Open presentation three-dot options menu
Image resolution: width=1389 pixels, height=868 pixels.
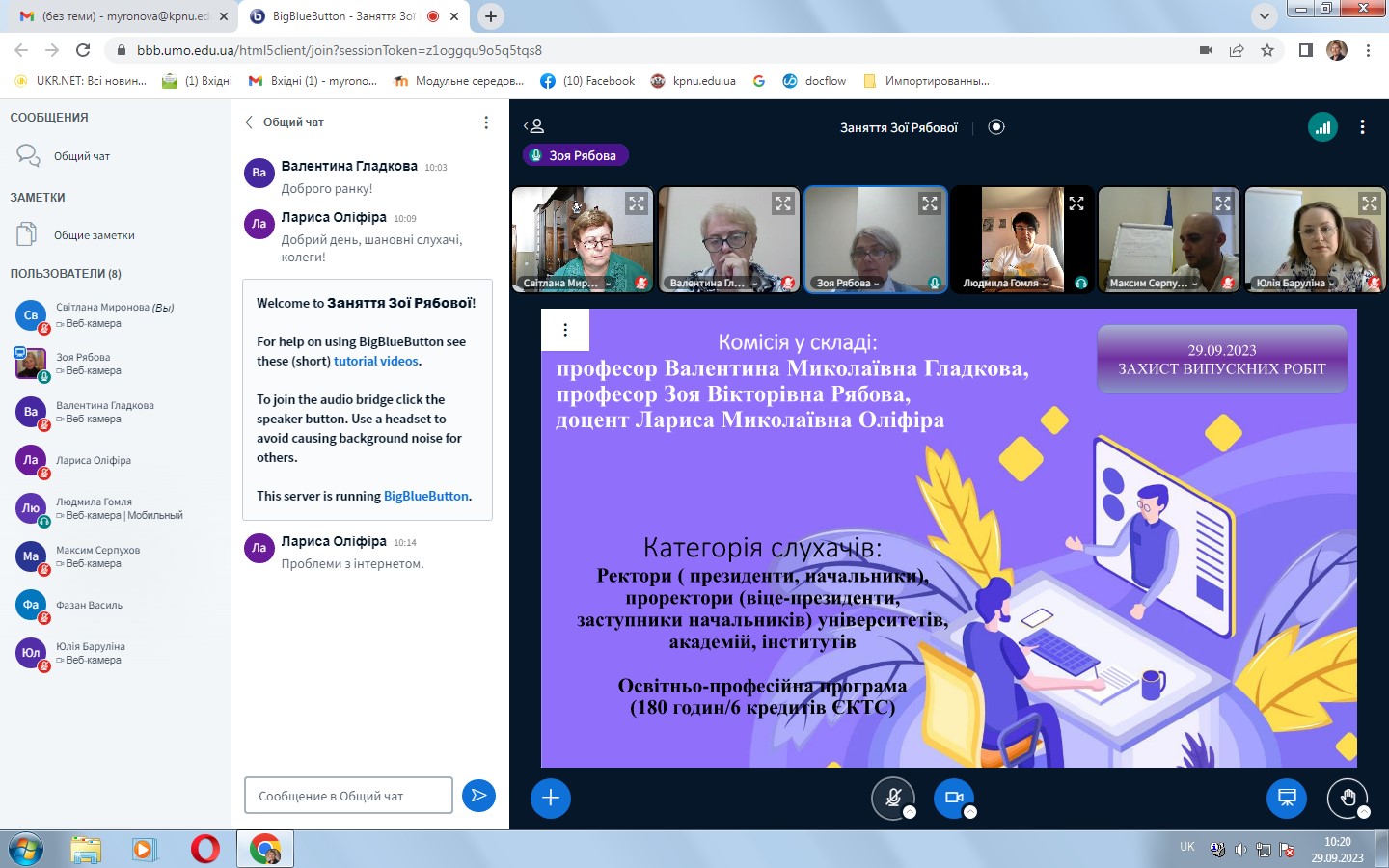pyautogui.click(x=565, y=330)
